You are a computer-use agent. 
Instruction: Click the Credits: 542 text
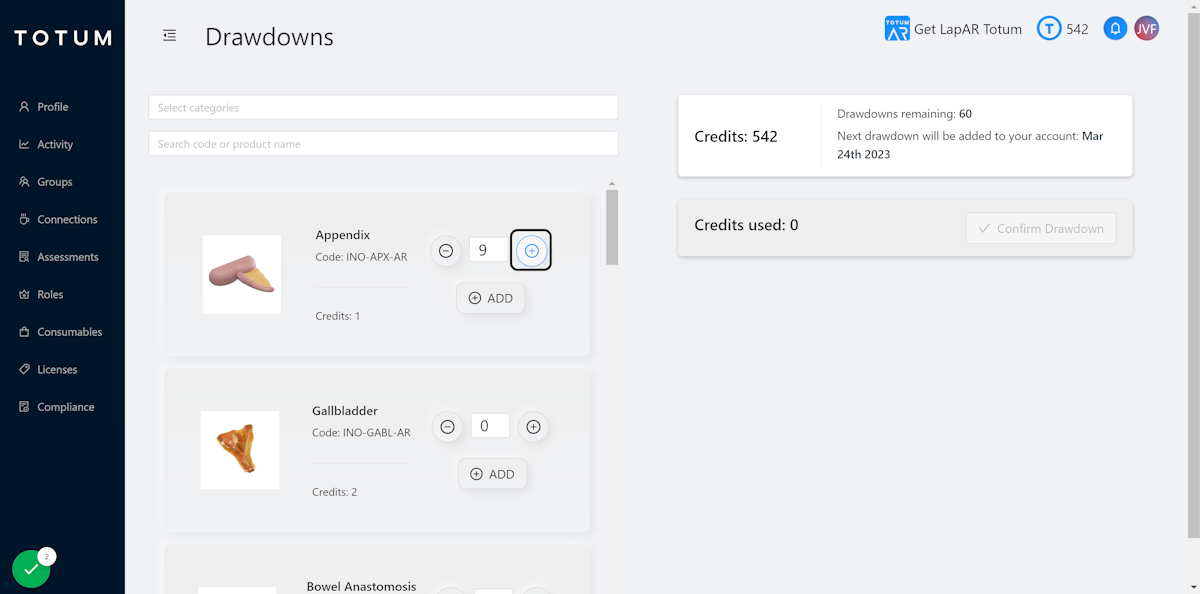pyautogui.click(x=736, y=136)
